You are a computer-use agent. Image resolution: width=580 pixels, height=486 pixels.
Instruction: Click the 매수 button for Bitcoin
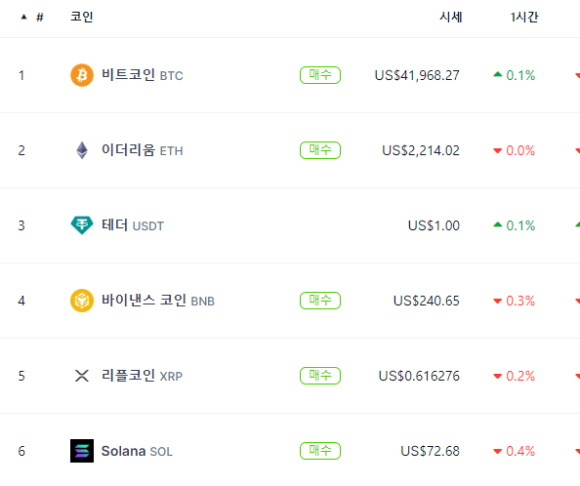(x=320, y=75)
